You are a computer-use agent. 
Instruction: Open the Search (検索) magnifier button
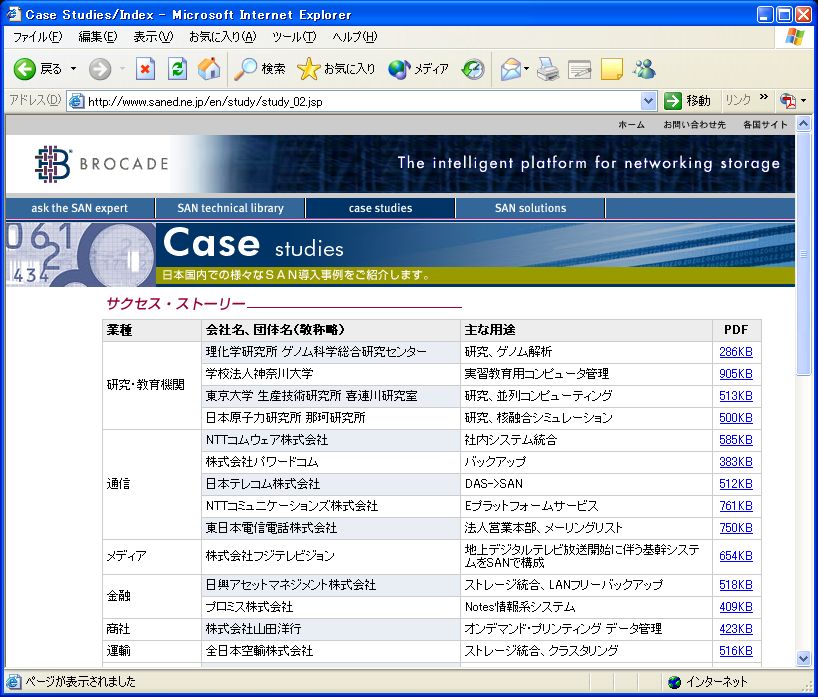(260, 69)
